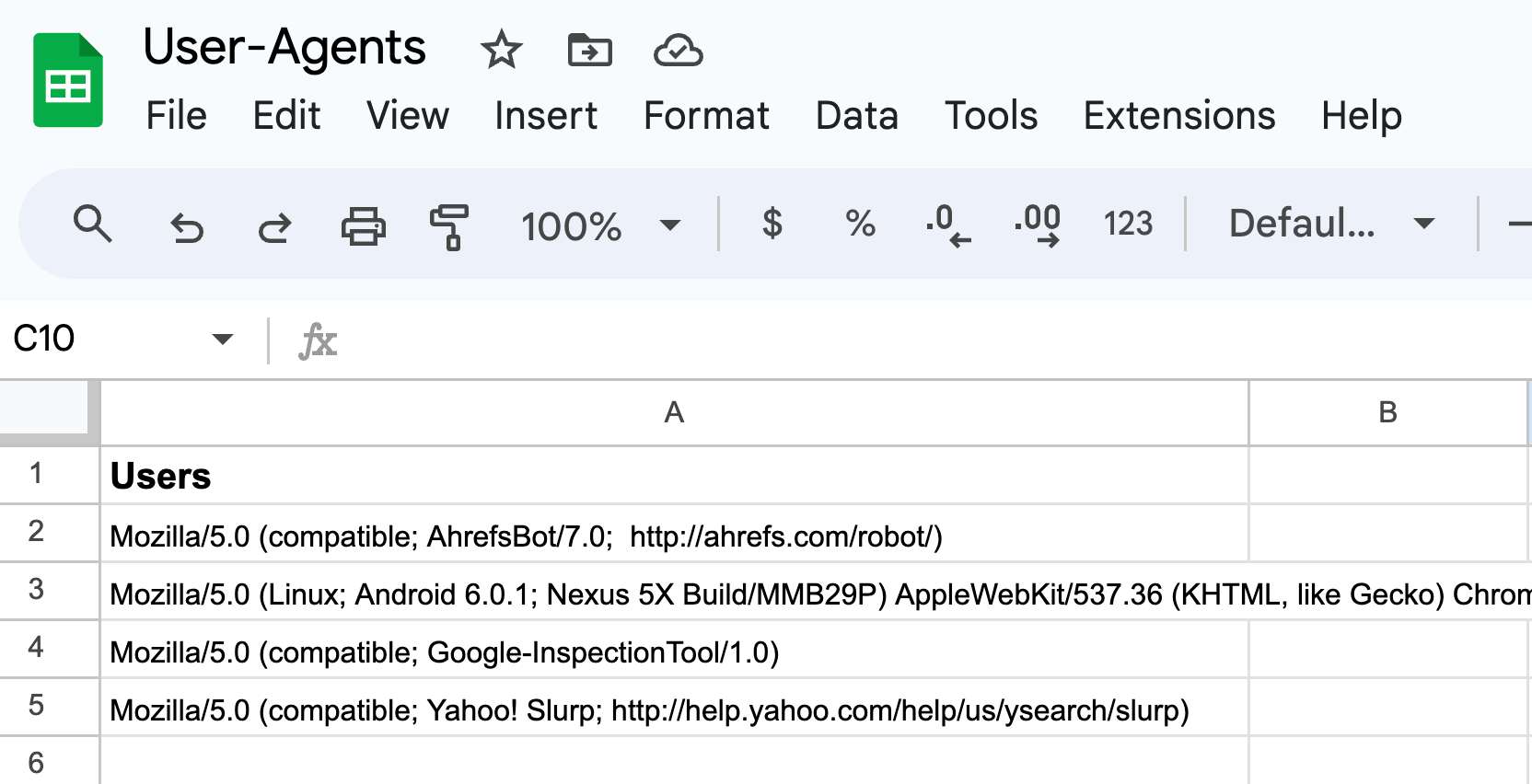Open the Extensions menu

coord(1178,116)
